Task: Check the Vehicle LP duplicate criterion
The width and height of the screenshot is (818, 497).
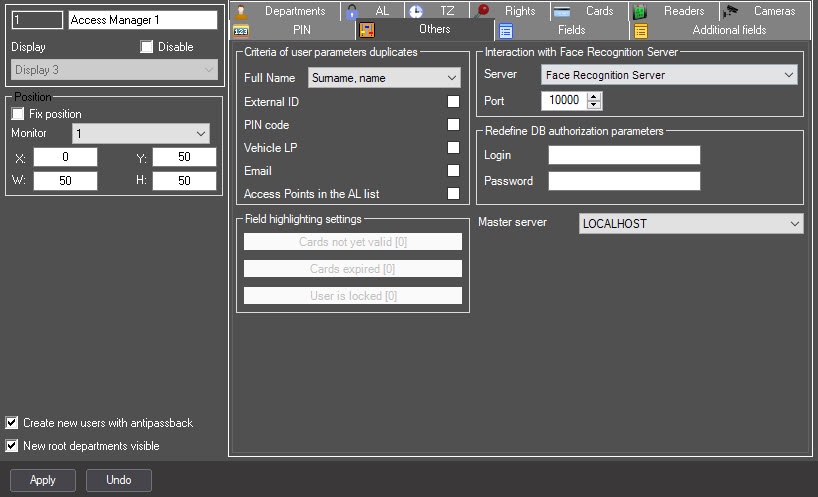Action: 453,148
